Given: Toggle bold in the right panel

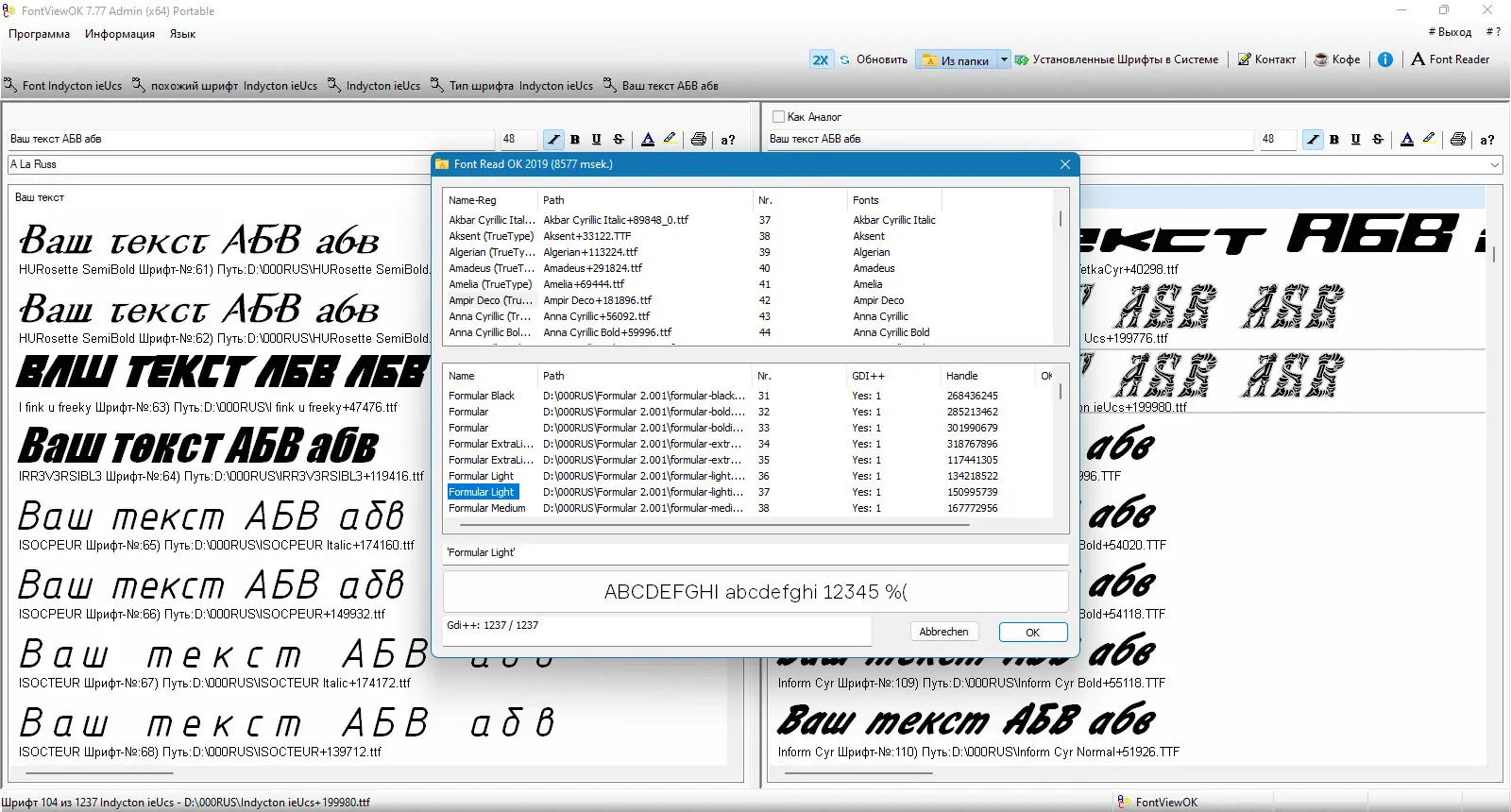Looking at the screenshot, I should [x=1334, y=140].
